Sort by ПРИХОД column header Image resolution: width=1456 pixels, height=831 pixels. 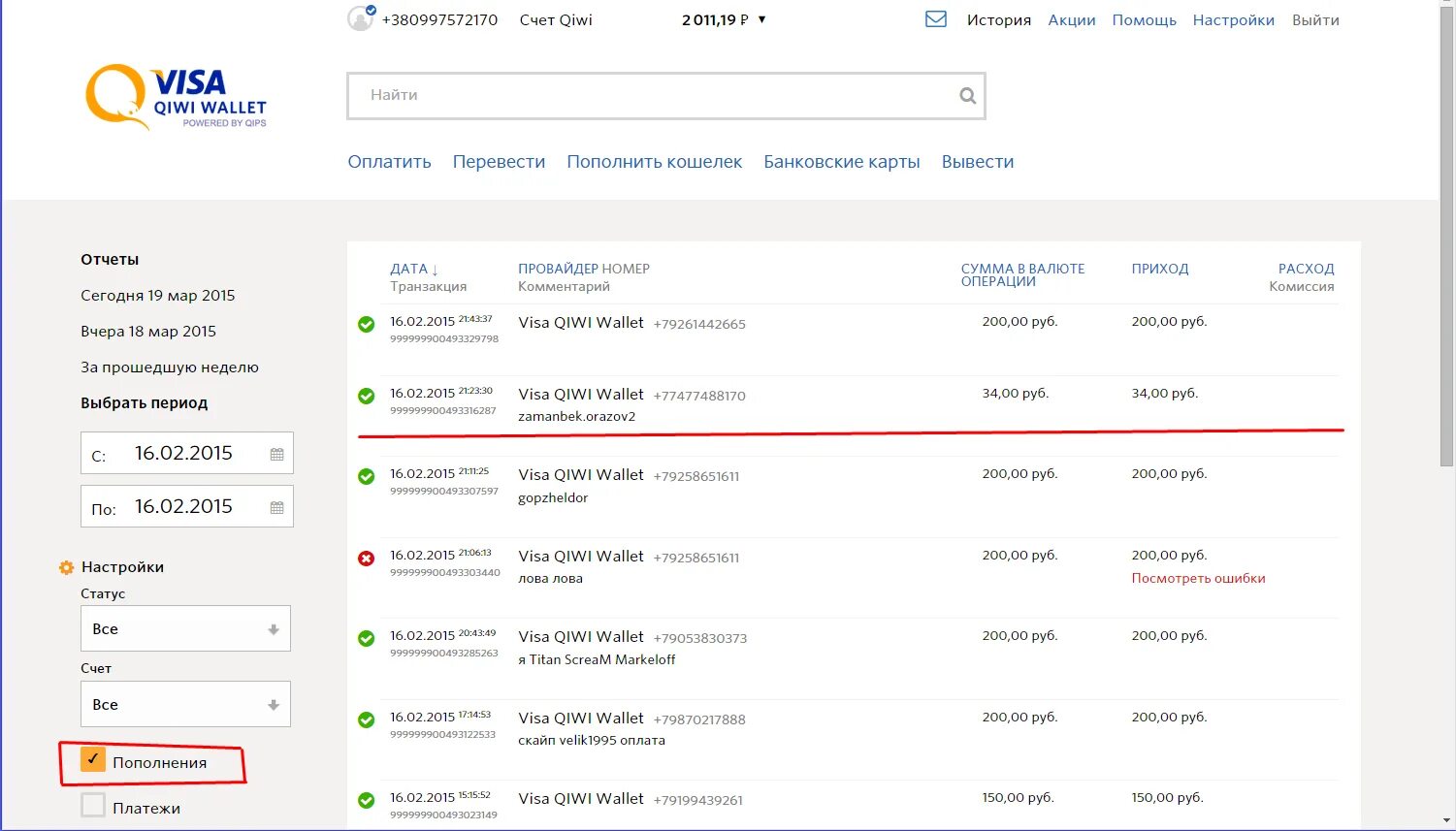coord(1160,269)
